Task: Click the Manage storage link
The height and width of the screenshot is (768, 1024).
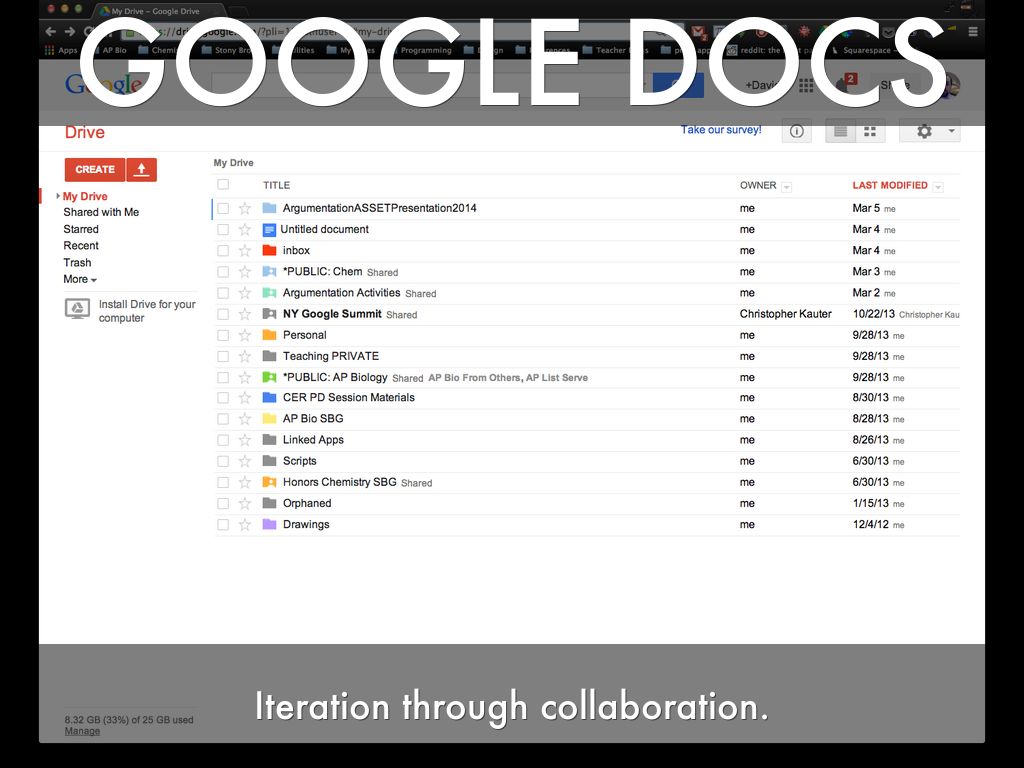Action: (x=82, y=731)
